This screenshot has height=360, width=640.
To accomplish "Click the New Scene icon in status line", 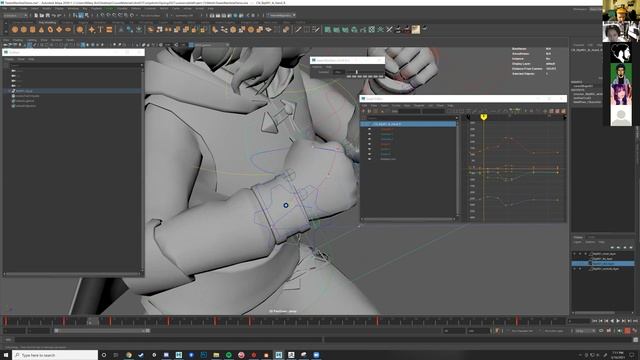I will click(36, 16).
